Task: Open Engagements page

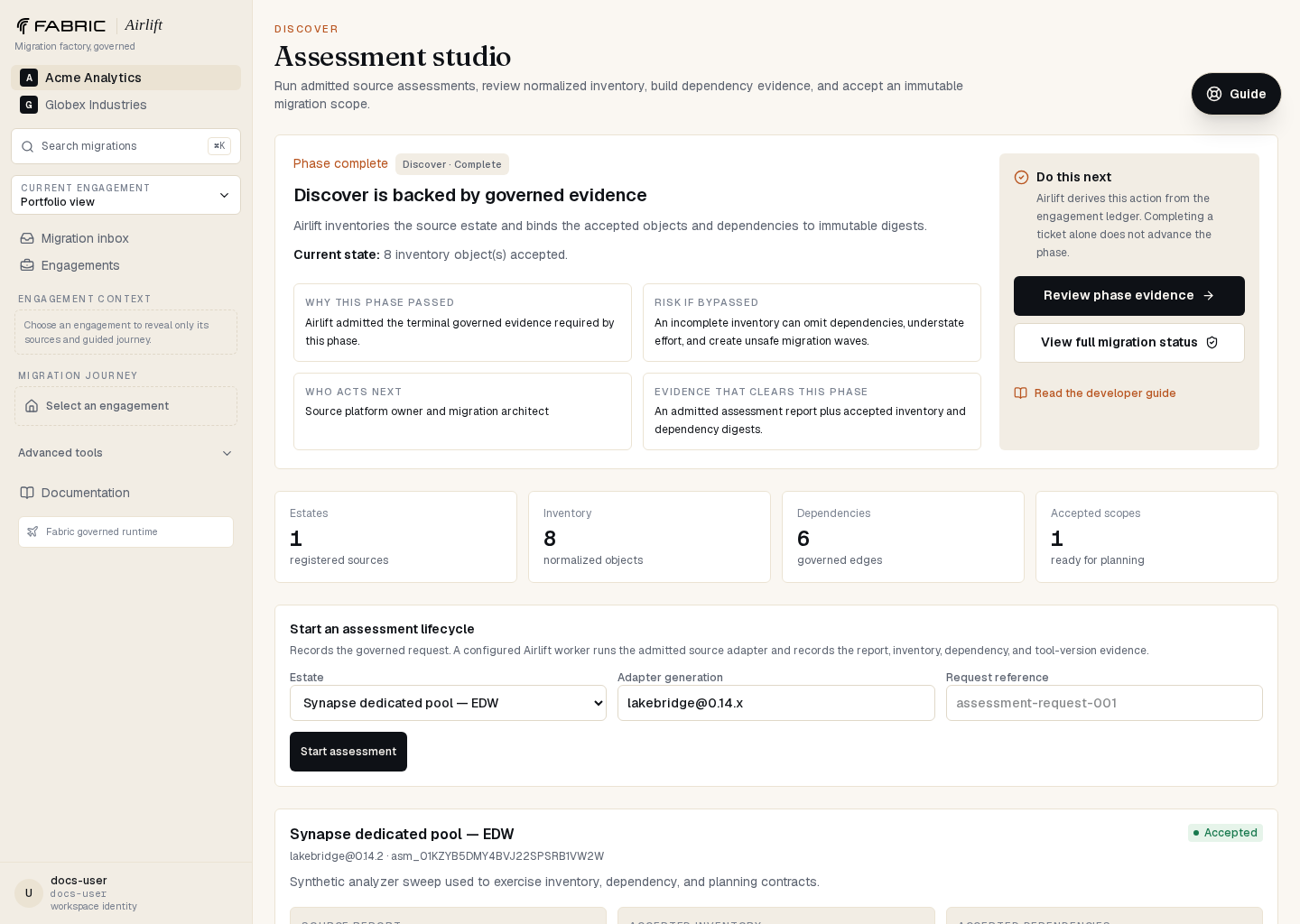Action: tap(125, 265)
